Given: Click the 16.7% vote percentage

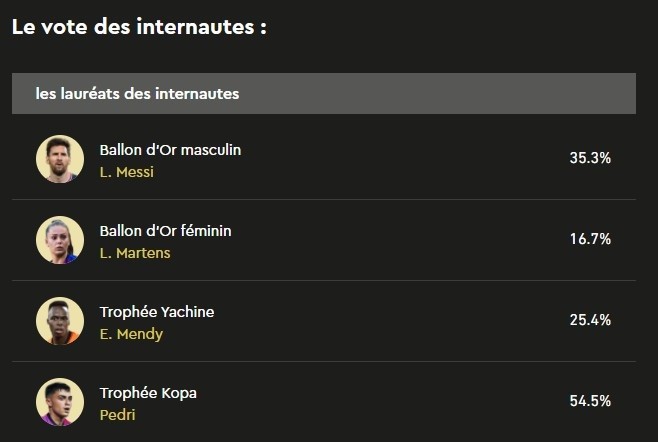Looking at the screenshot, I should 590,239.
